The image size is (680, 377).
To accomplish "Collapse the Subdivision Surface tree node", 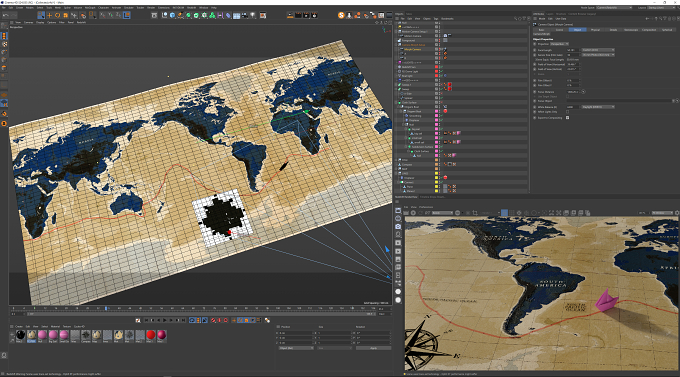I will pyautogui.click(x=405, y=147).
